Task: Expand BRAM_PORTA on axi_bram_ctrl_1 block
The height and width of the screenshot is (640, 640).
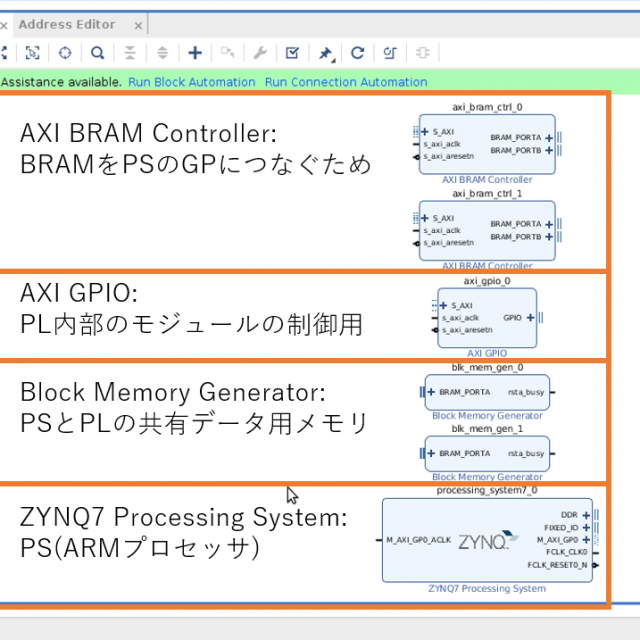Action: coord(549,224)
